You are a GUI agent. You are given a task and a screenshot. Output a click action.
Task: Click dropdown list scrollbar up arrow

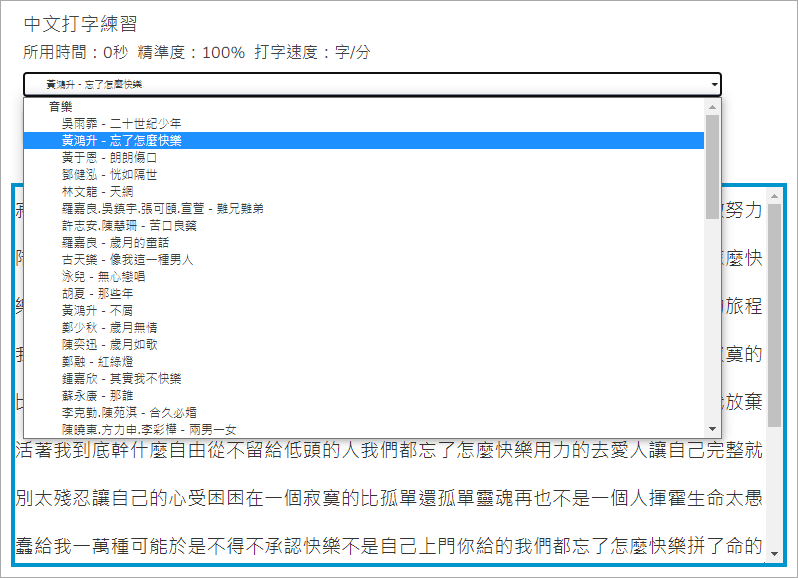tap(712, 107)
